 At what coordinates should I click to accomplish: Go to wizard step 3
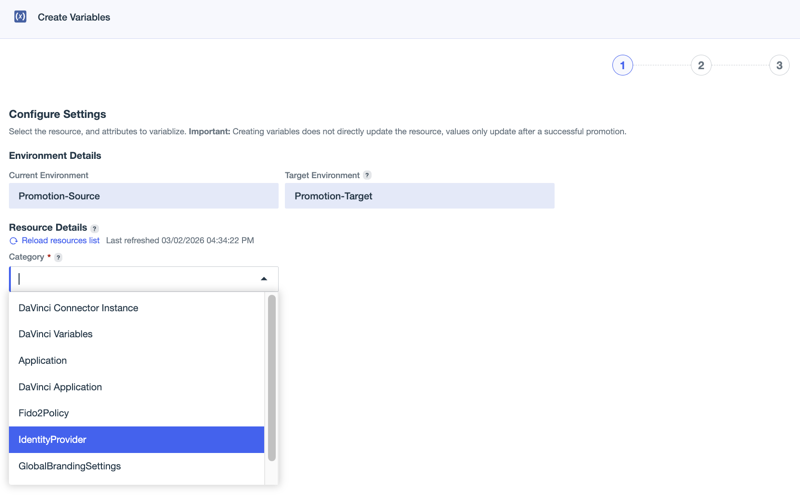779,65
